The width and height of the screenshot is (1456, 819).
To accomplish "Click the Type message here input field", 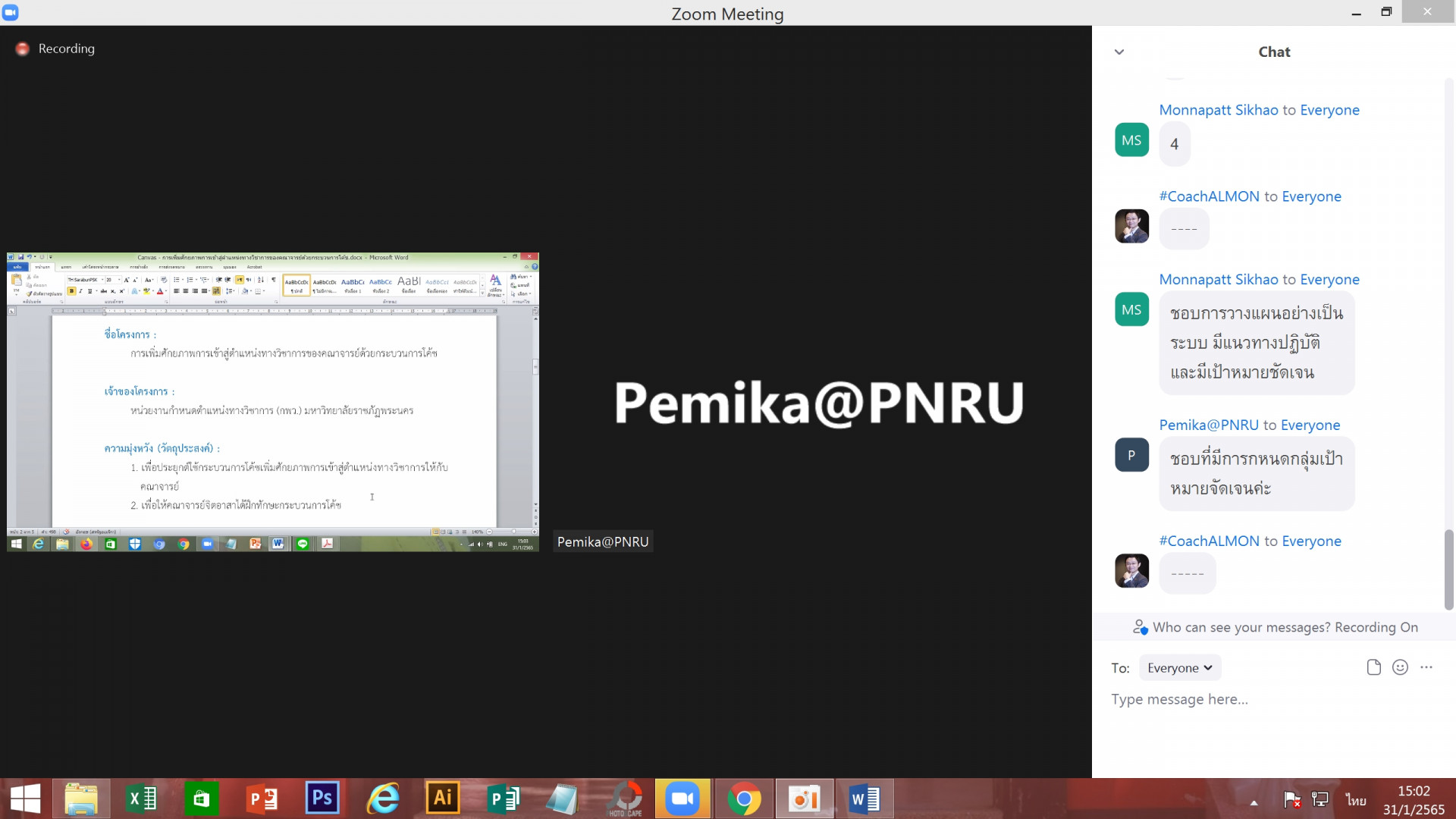I will tap(1274, 699).
